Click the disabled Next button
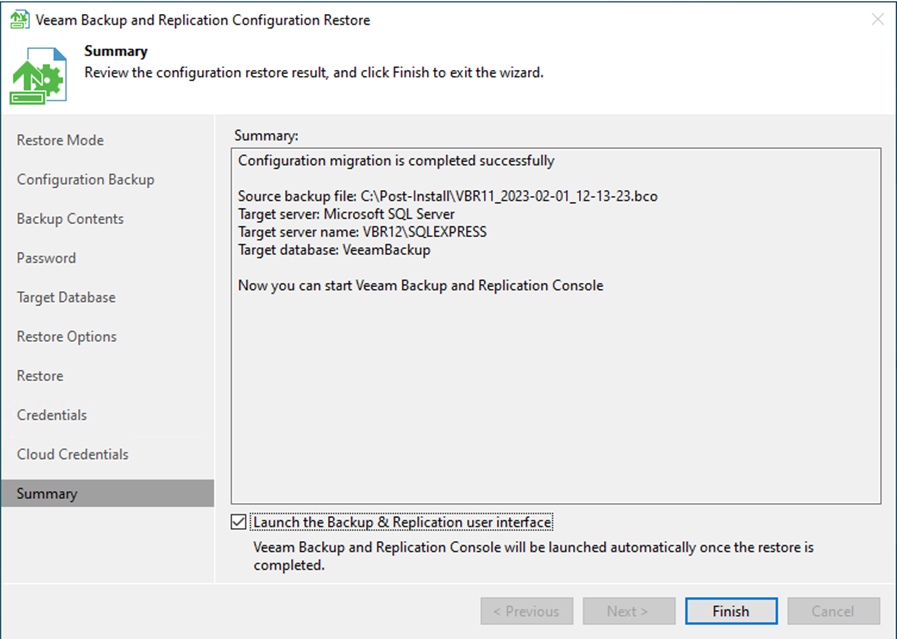The image size is (897, 639). (629, 611)
